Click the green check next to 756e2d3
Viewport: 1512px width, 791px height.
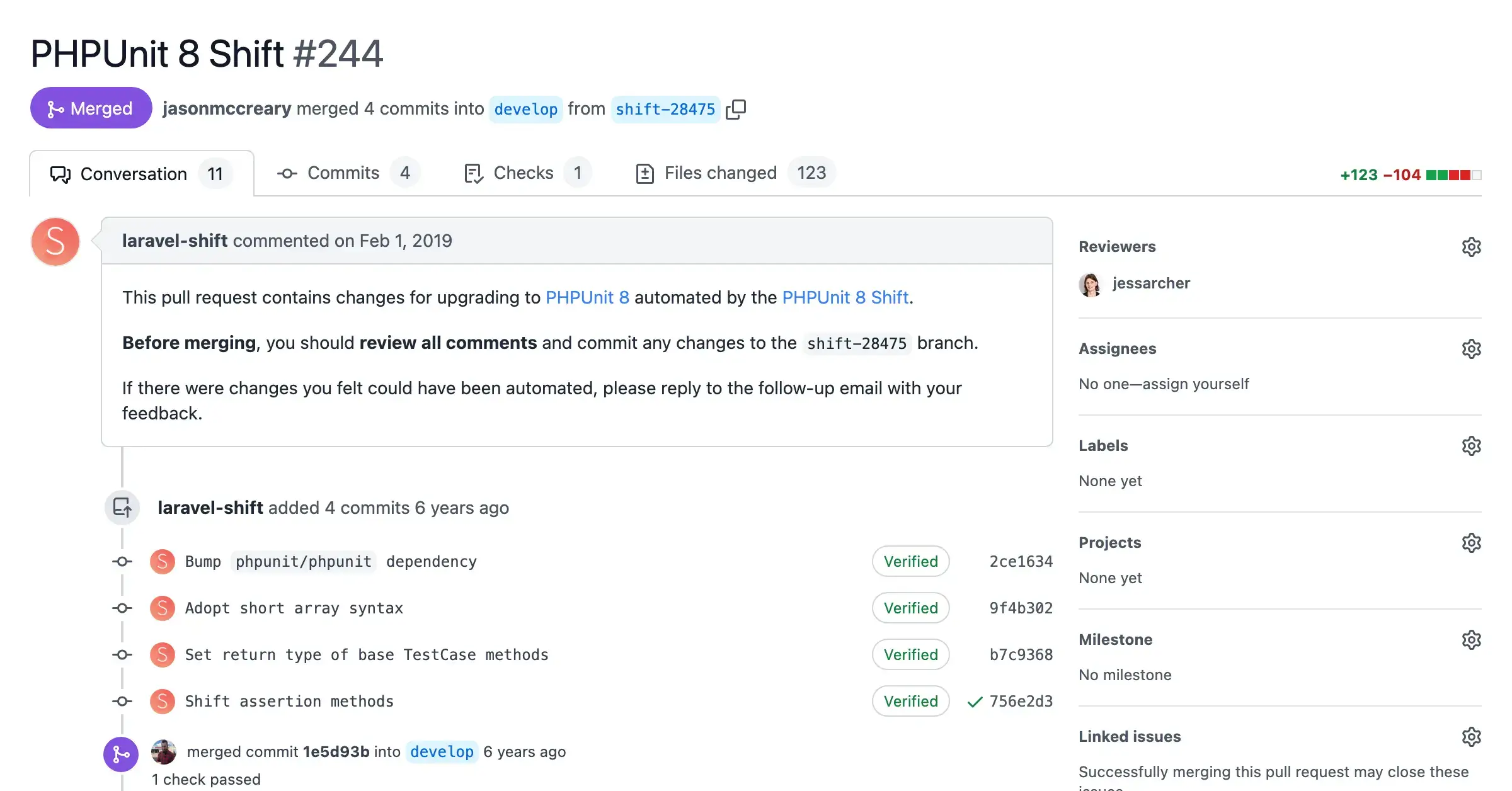974,701
